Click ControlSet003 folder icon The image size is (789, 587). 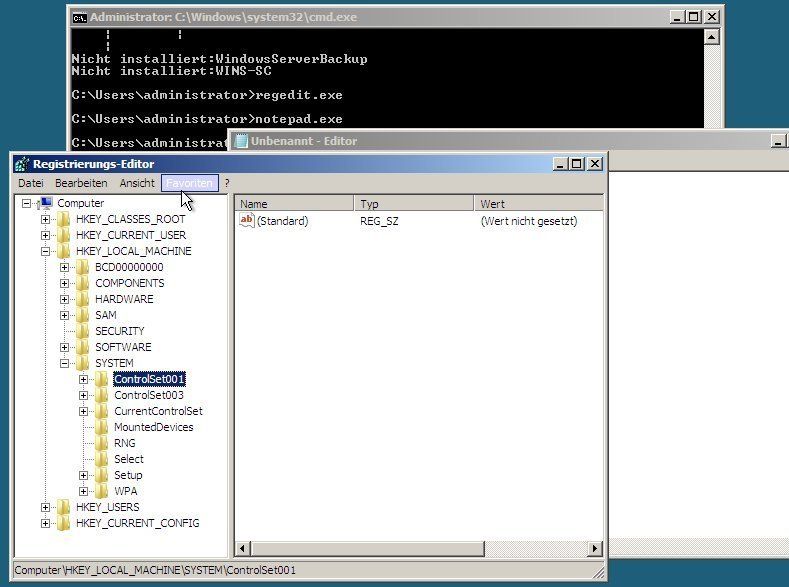(x=102, y=395)
